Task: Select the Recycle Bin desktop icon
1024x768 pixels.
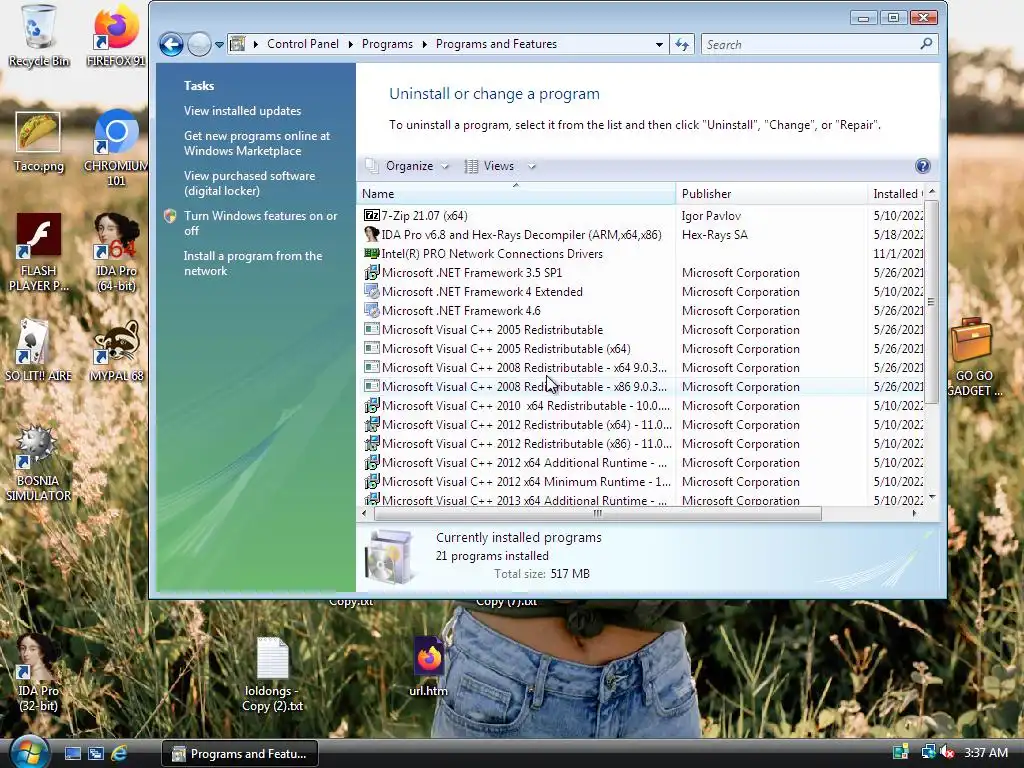Action: (39, 35)
